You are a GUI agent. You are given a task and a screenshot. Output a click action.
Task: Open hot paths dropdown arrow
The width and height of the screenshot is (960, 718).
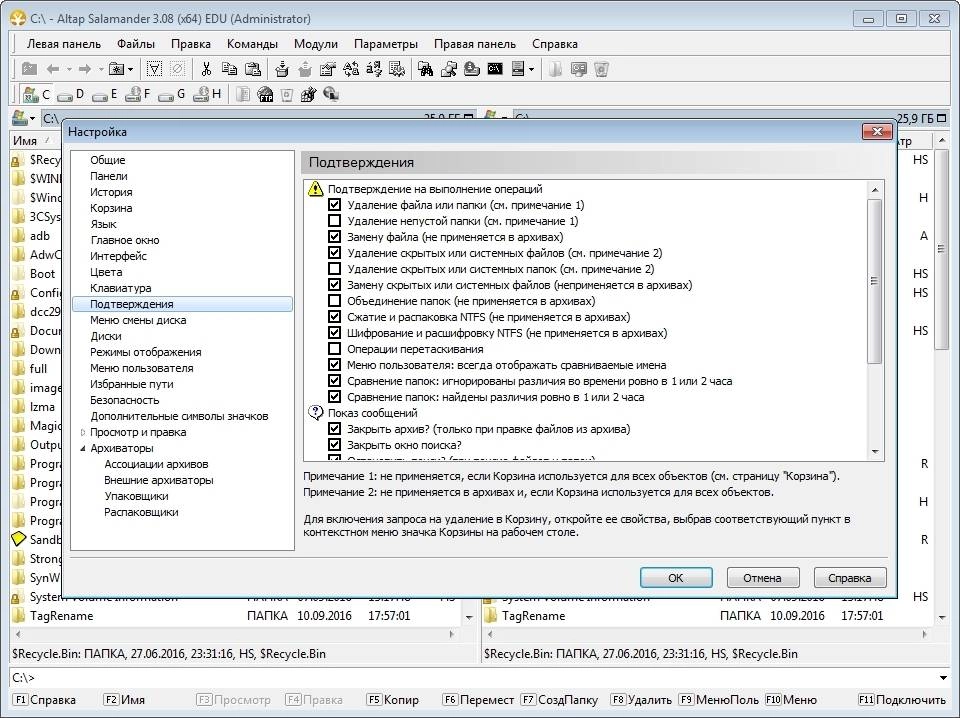pos(130,69)
